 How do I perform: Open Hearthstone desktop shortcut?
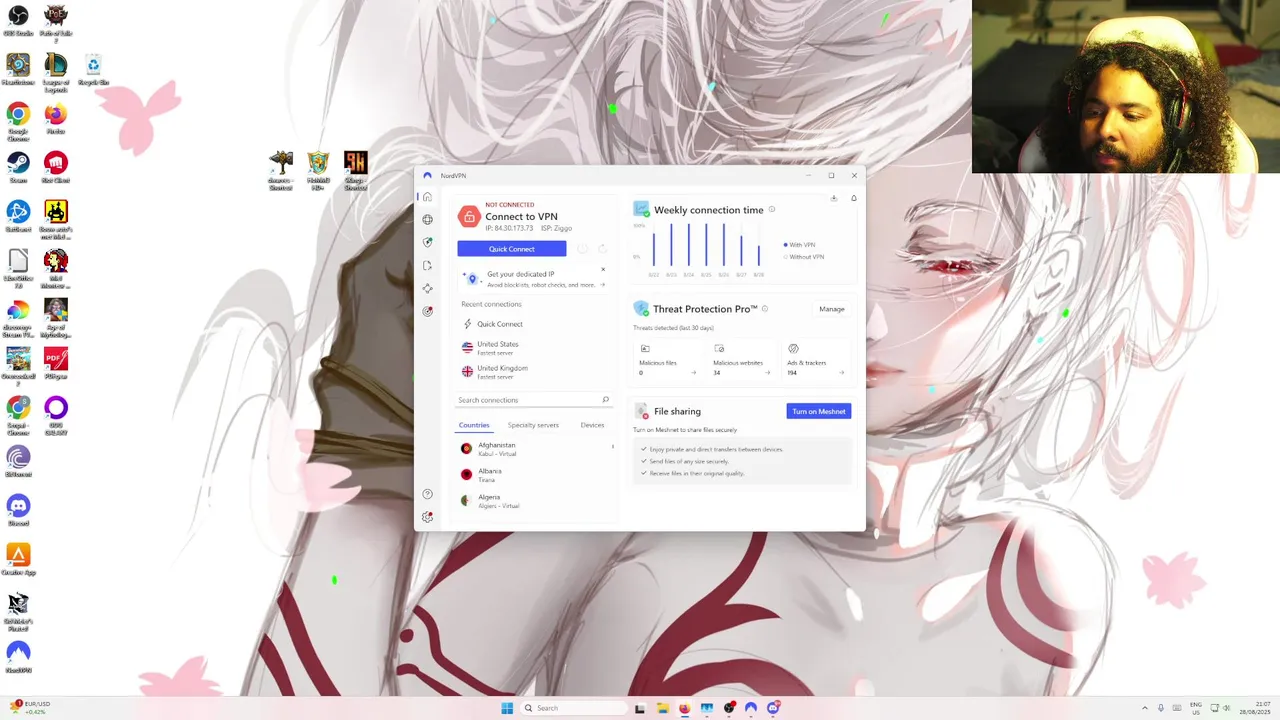(18, 69)
